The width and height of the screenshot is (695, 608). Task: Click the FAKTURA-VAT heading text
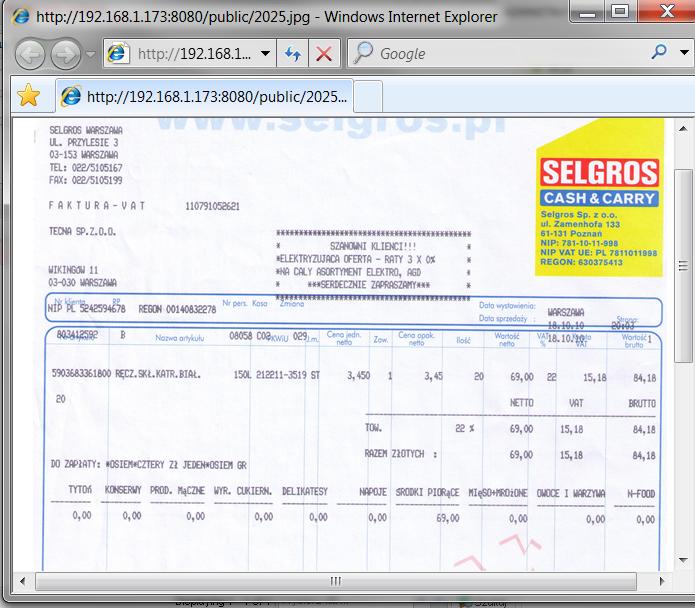click(x=97, y=206)
